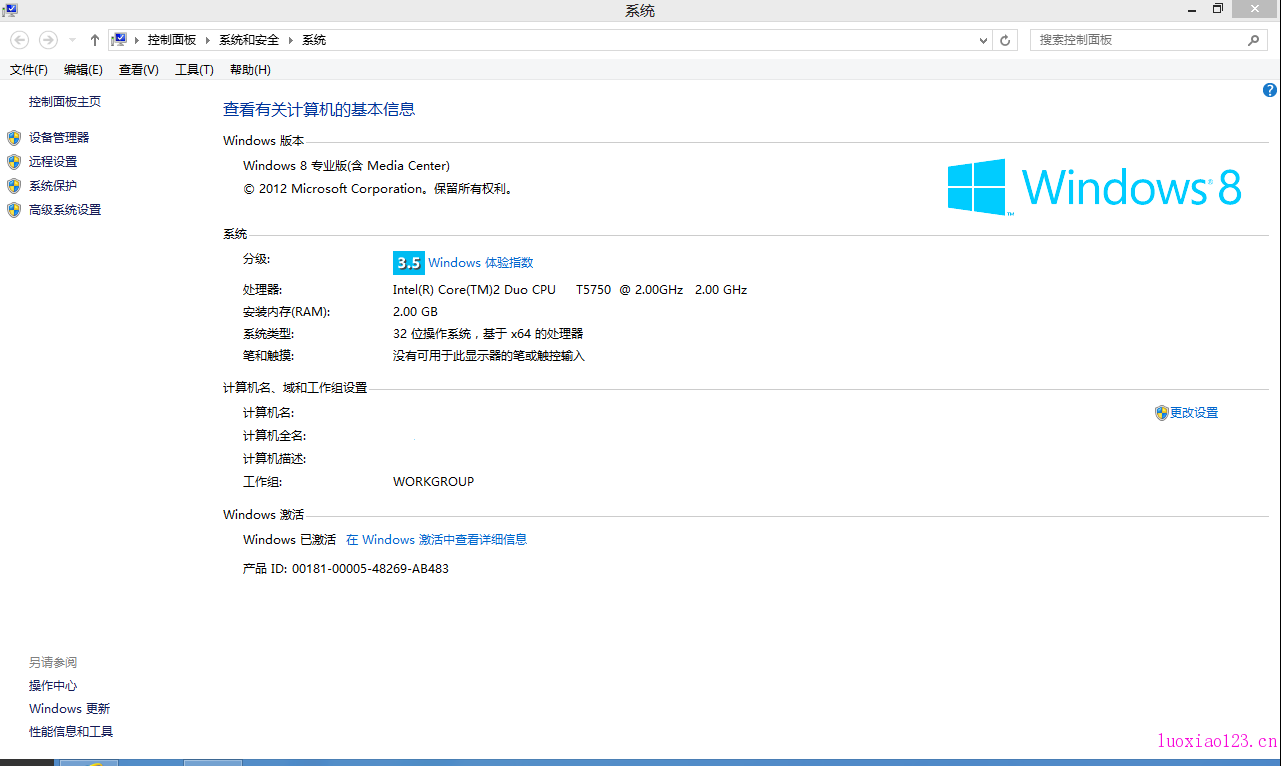
Task: Open 高级系统设置 link
Action: click(65, 210)
